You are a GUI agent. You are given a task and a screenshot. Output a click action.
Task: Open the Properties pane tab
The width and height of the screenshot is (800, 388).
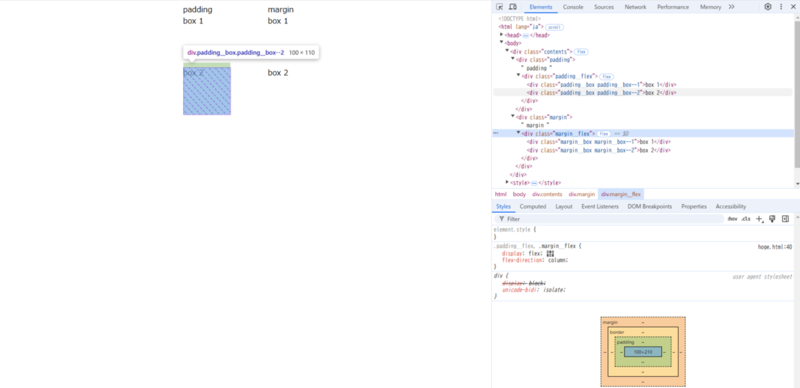point(694,206)
